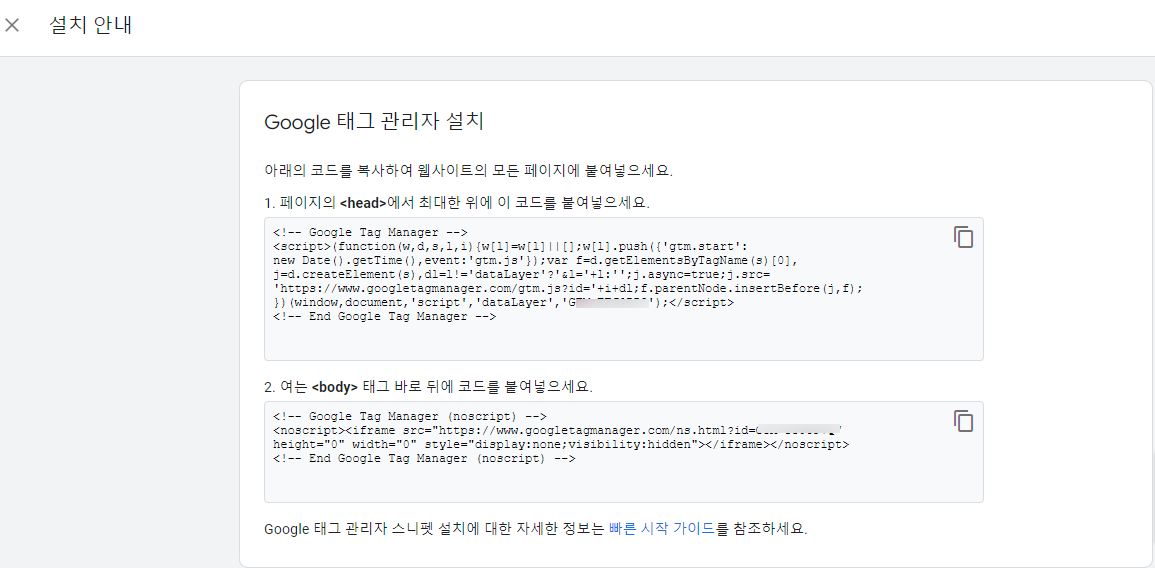
Task: Select the head script code box
Action: tap(624, 289)
